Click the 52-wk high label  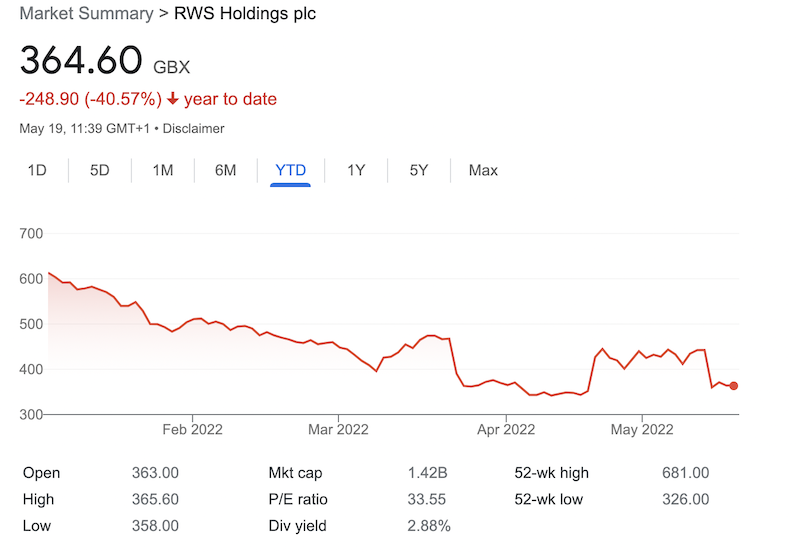(552, 473)
